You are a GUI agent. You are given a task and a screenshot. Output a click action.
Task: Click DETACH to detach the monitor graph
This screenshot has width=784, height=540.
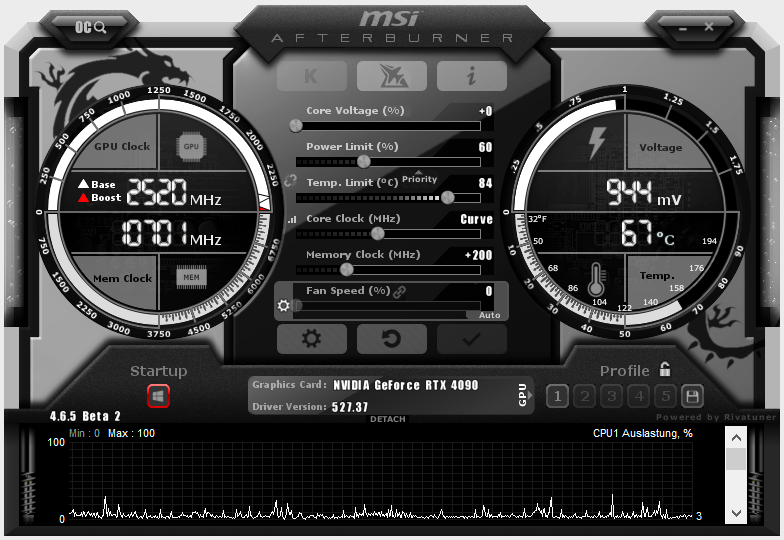[x=388, y=419]
